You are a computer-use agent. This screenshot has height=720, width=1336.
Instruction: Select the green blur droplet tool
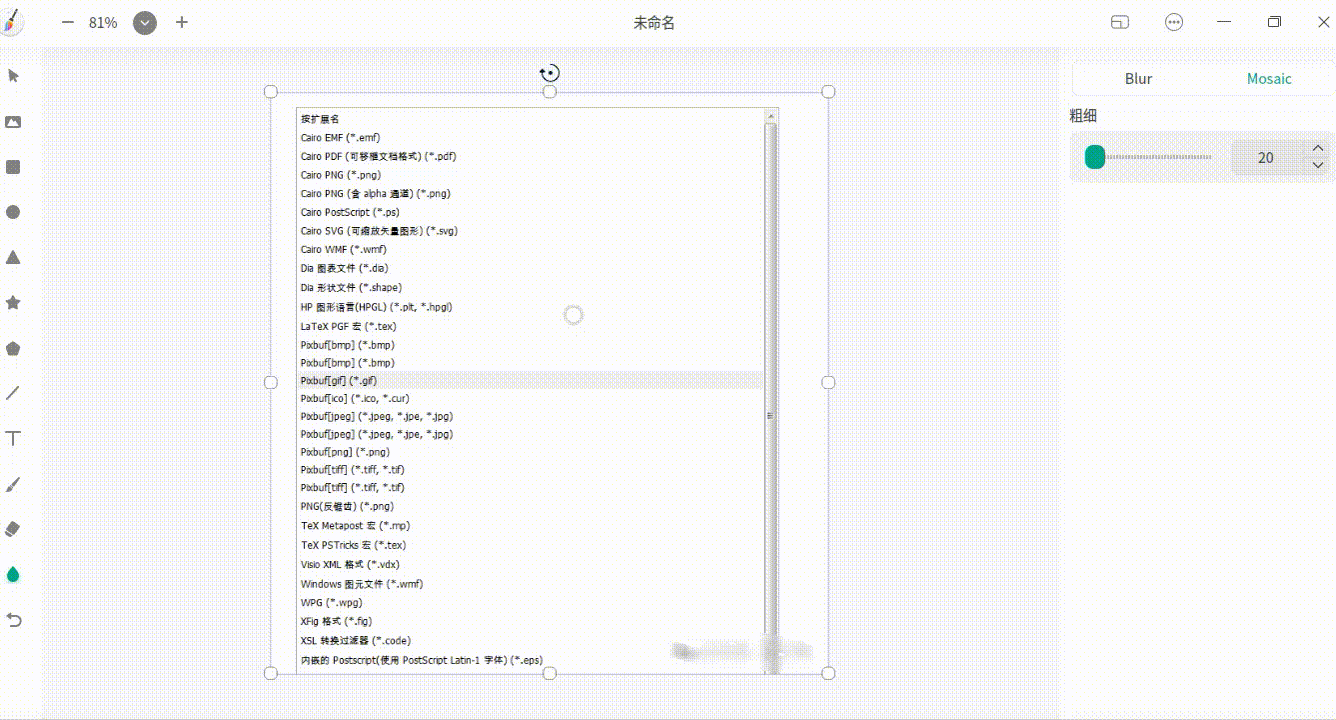14,574
